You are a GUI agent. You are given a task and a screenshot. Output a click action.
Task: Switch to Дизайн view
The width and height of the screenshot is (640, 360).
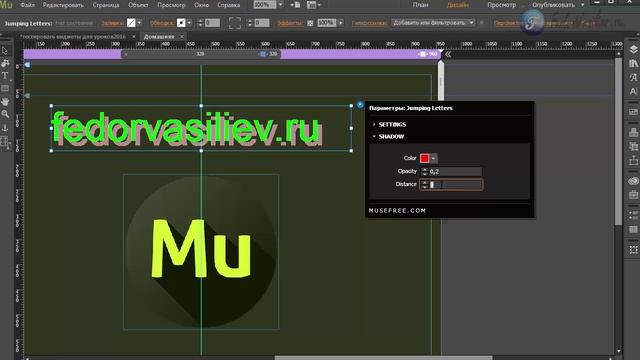(x=458, y=5)
